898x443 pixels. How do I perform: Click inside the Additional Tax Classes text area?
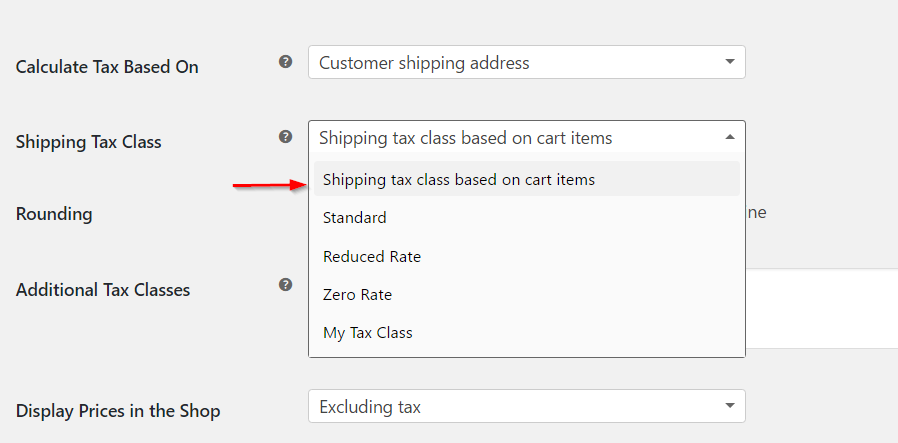(821, 308)
